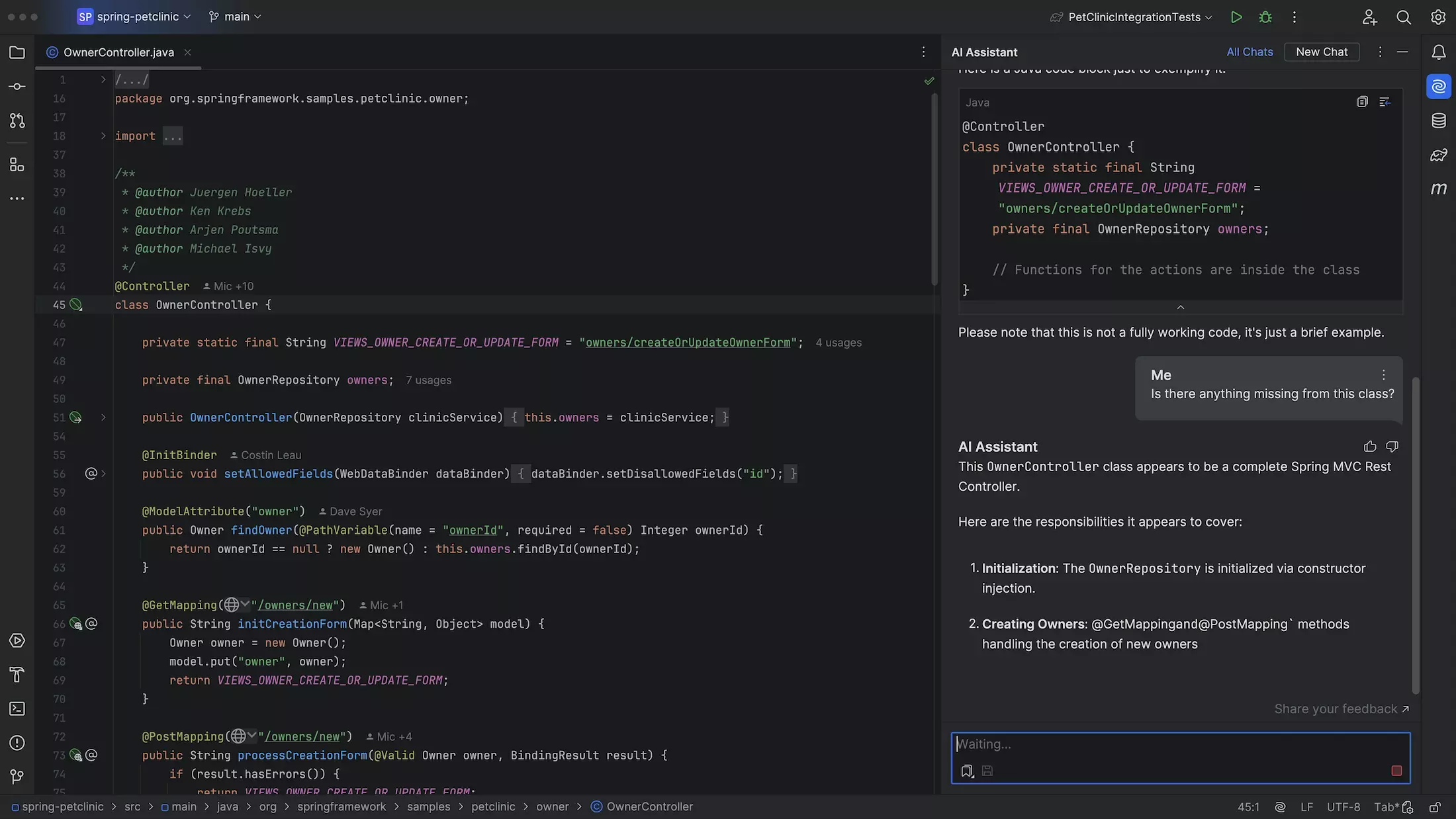Toggle the AI Assistant tool window
The width and height of the screenshot is (1456, 819).
click(1439, 86)
